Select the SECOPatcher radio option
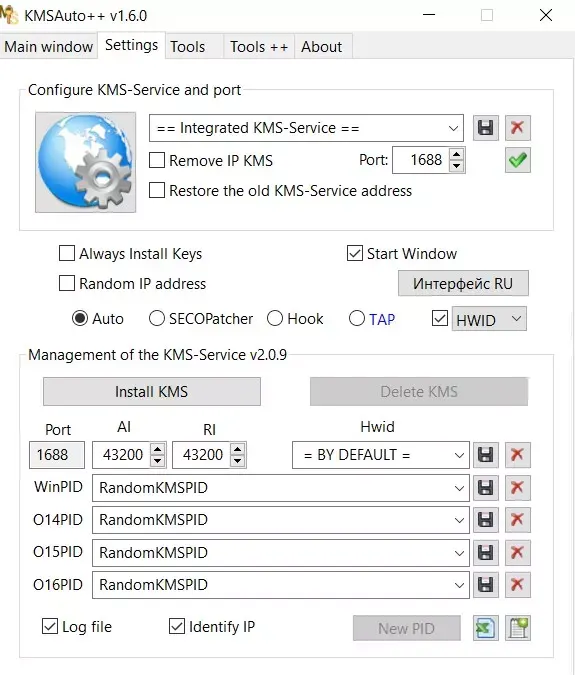The width and height of the screenshot is (575, 675). coord(157,319)
